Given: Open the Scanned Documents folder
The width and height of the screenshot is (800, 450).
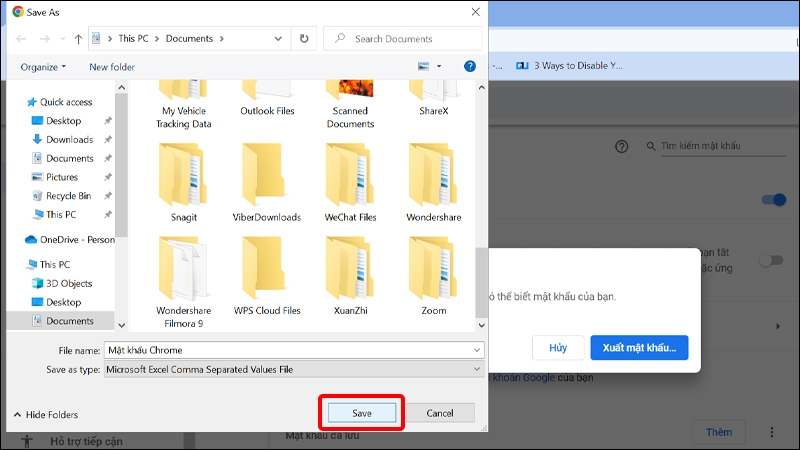Looking at the screenshot, I should coord(351,104).
